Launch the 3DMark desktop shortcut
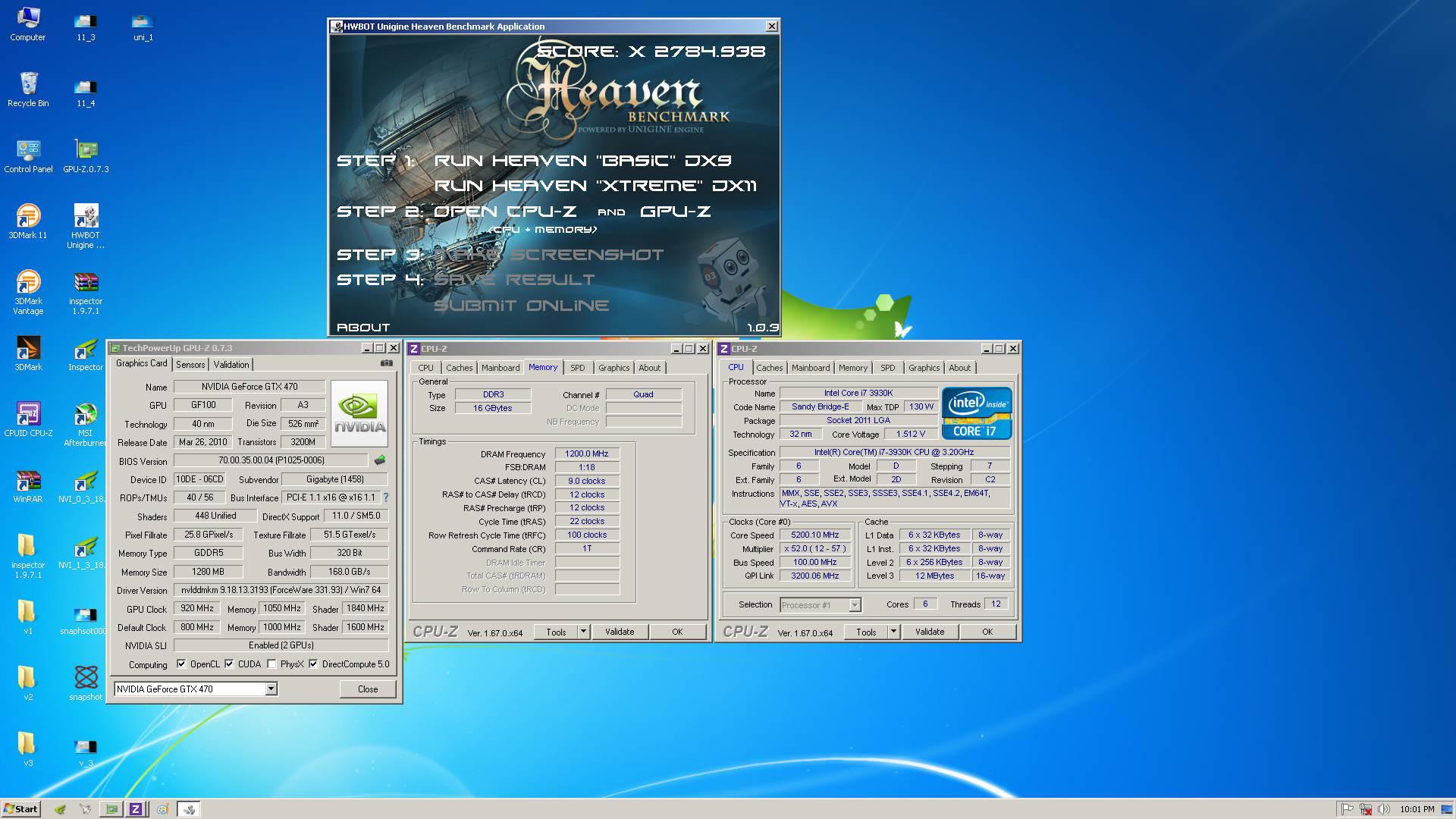Viewport: 1456px width, 819px height. click(28, 353)
